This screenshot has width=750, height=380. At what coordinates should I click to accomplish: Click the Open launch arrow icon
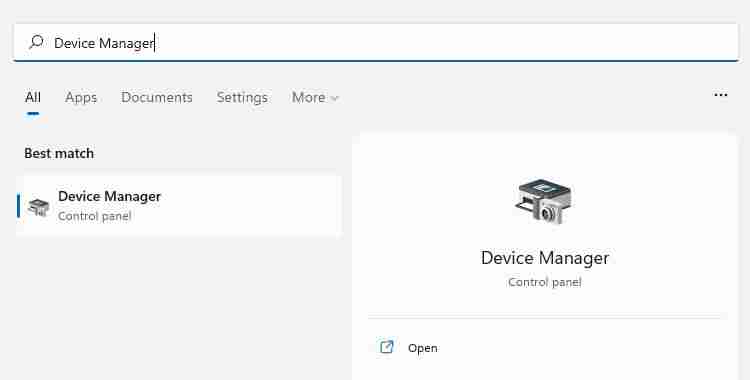click(386, 346)
